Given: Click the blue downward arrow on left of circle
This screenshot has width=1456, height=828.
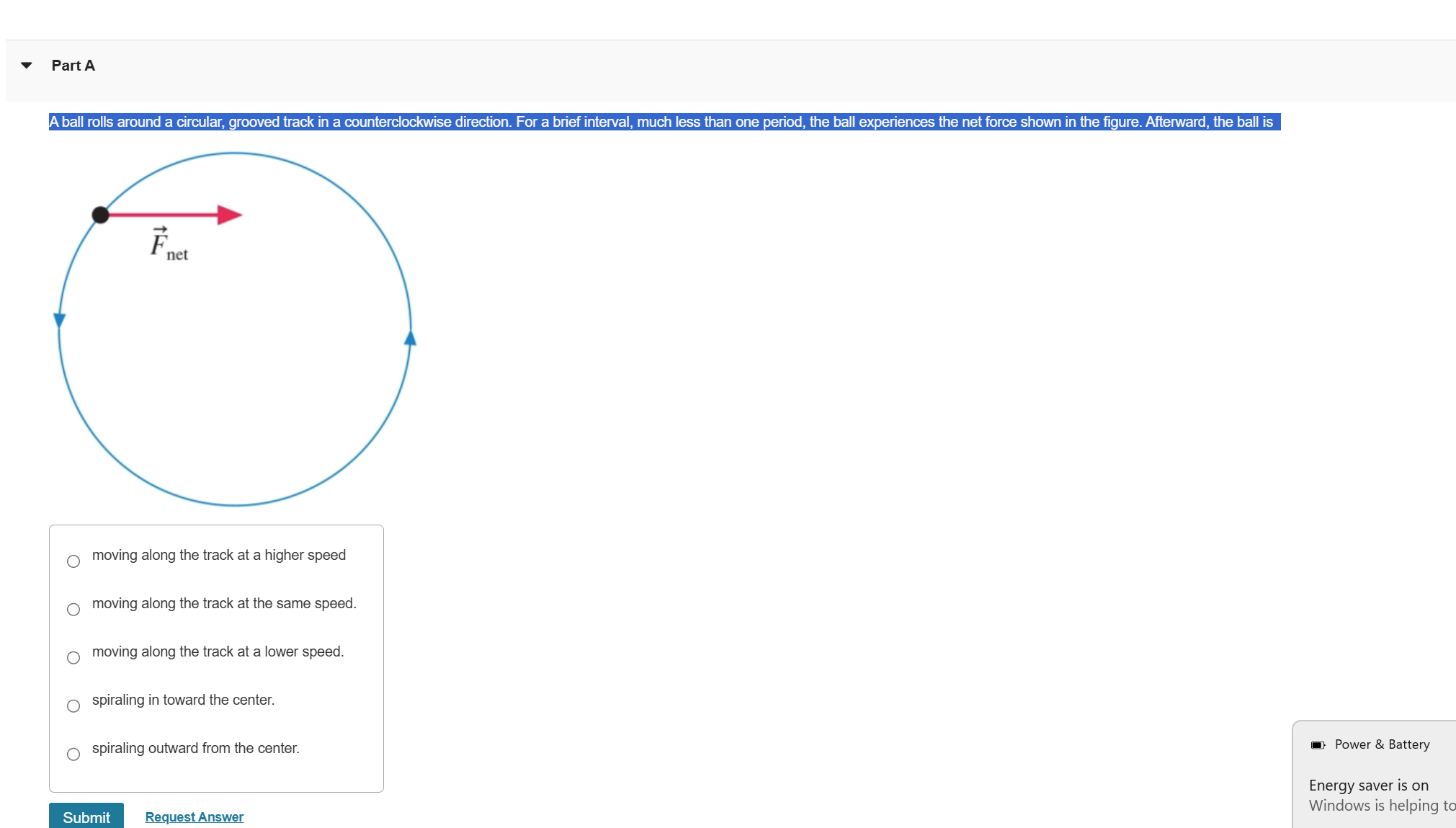Looking at the screenshot, I should (x=60, y=320).
